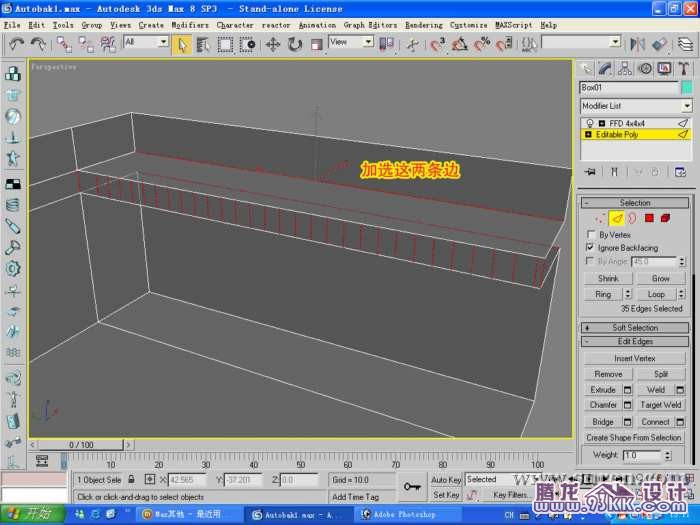Select Element sub-object level
Screen dimensions: 700x525
pos(665,218)
